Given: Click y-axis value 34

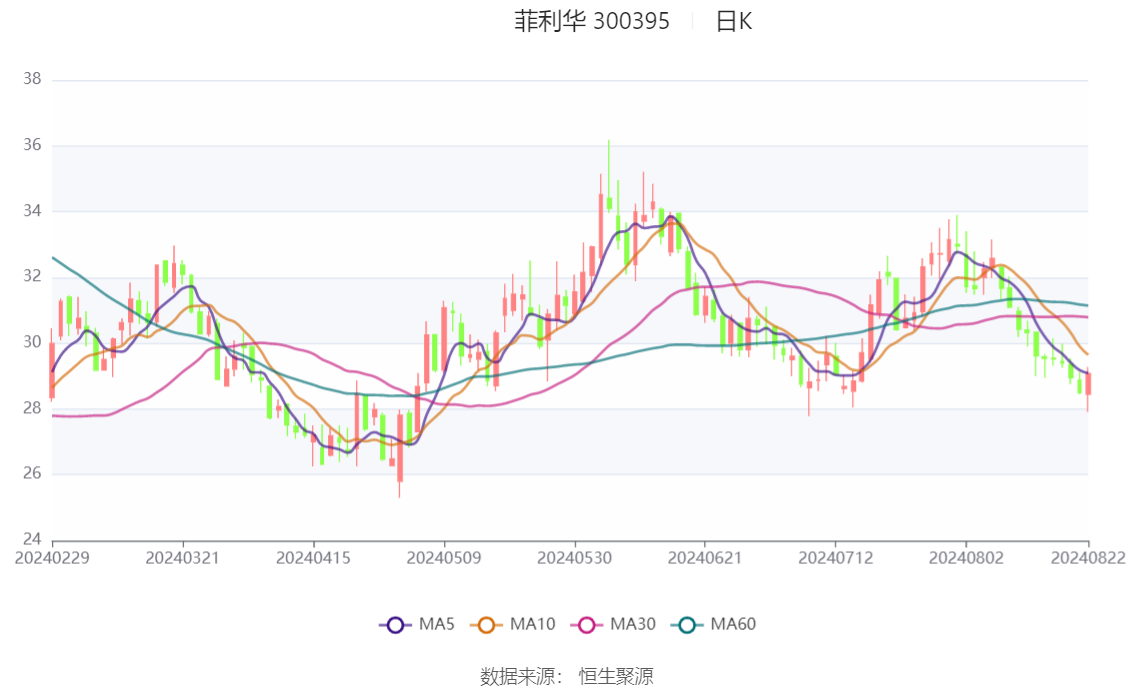Looking at the screenshot, I should coord(32,211).
